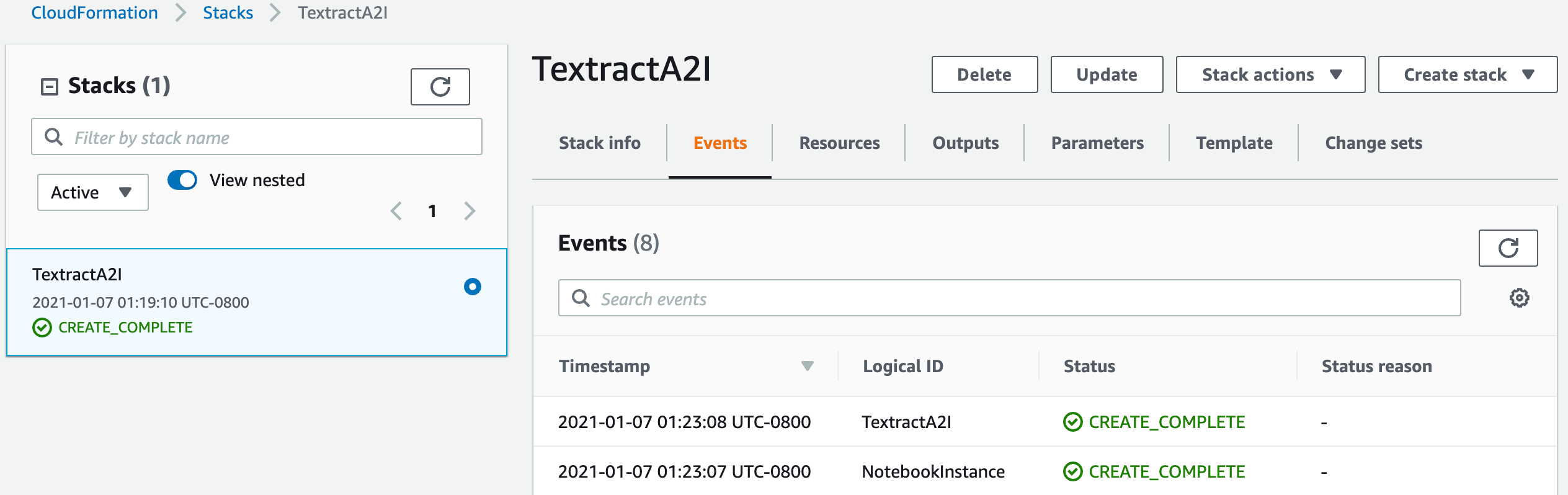Toggle the View nested switch

[x=182, y=180]
